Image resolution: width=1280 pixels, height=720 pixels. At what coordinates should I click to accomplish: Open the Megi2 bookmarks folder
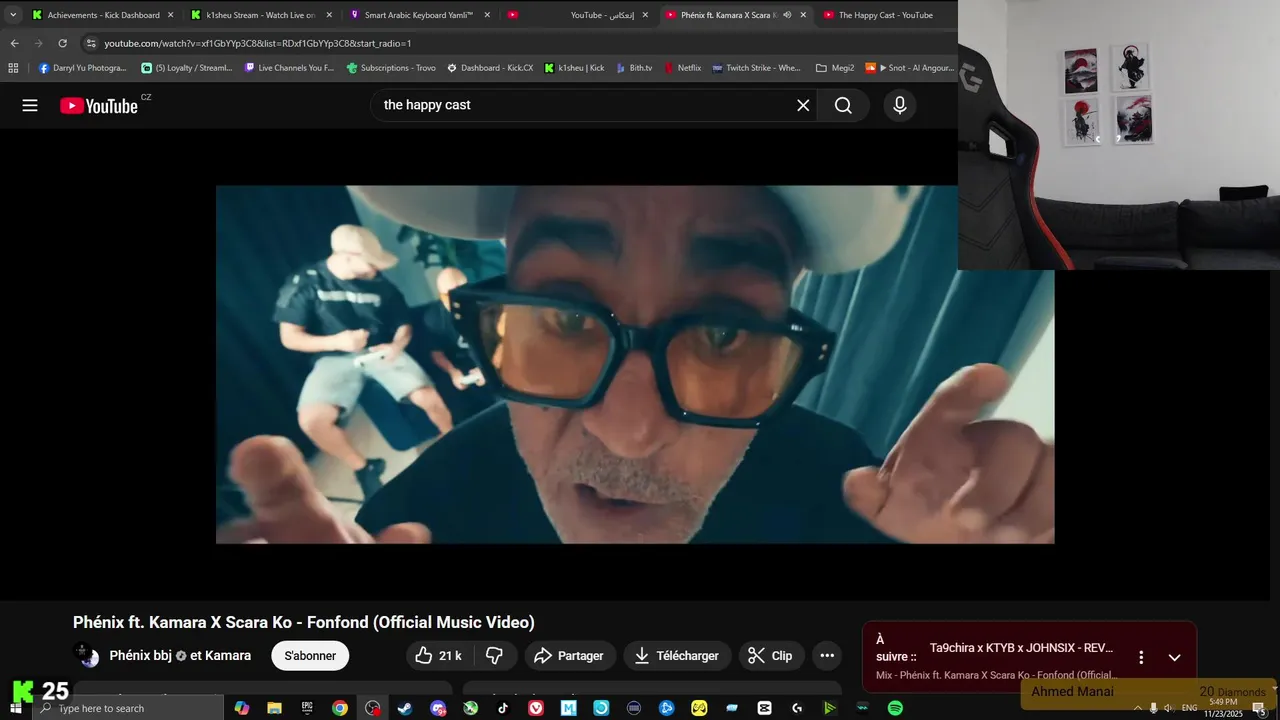tap(835, 68)
